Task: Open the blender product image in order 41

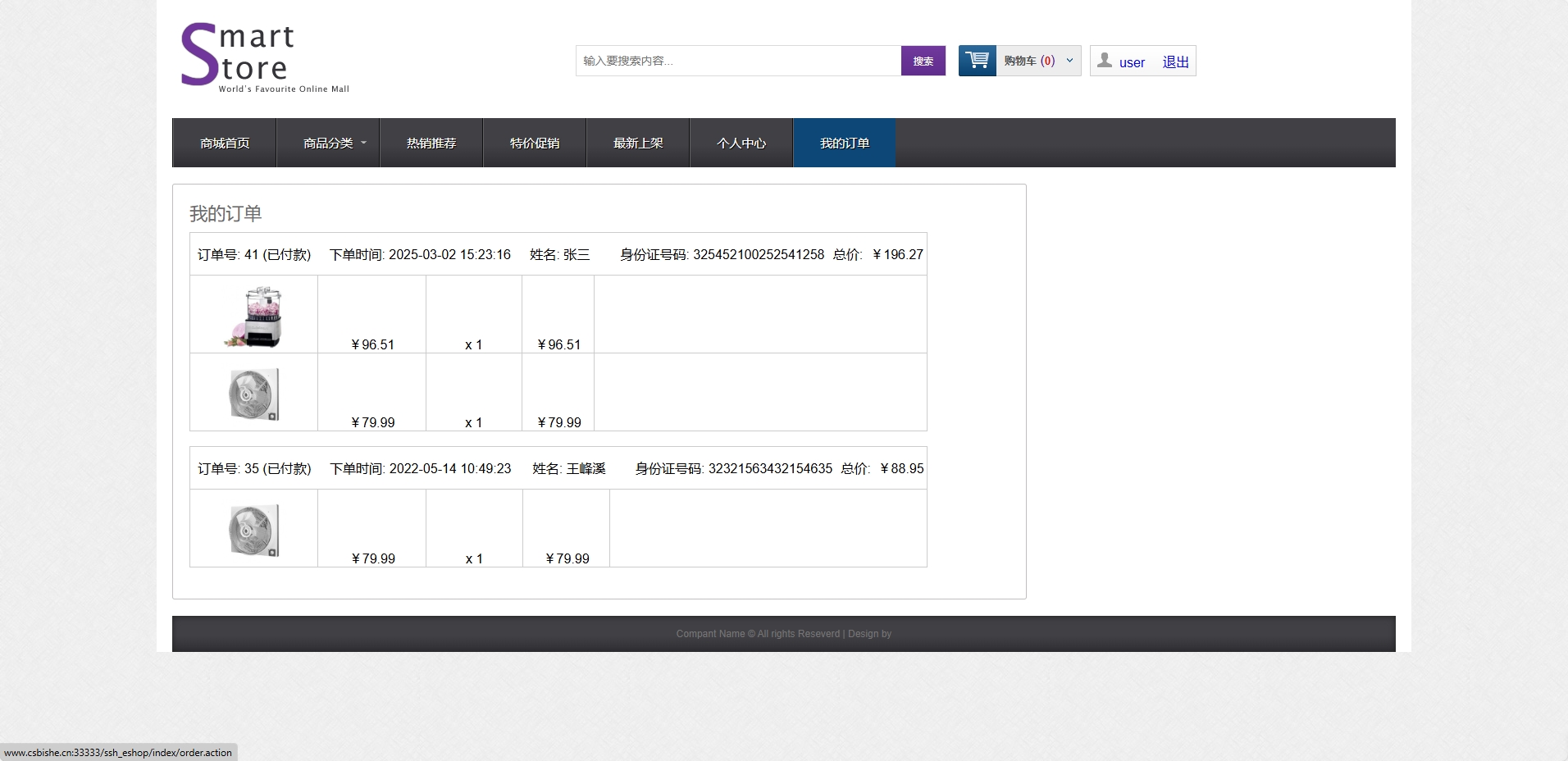Action: (x=253, y=316)
